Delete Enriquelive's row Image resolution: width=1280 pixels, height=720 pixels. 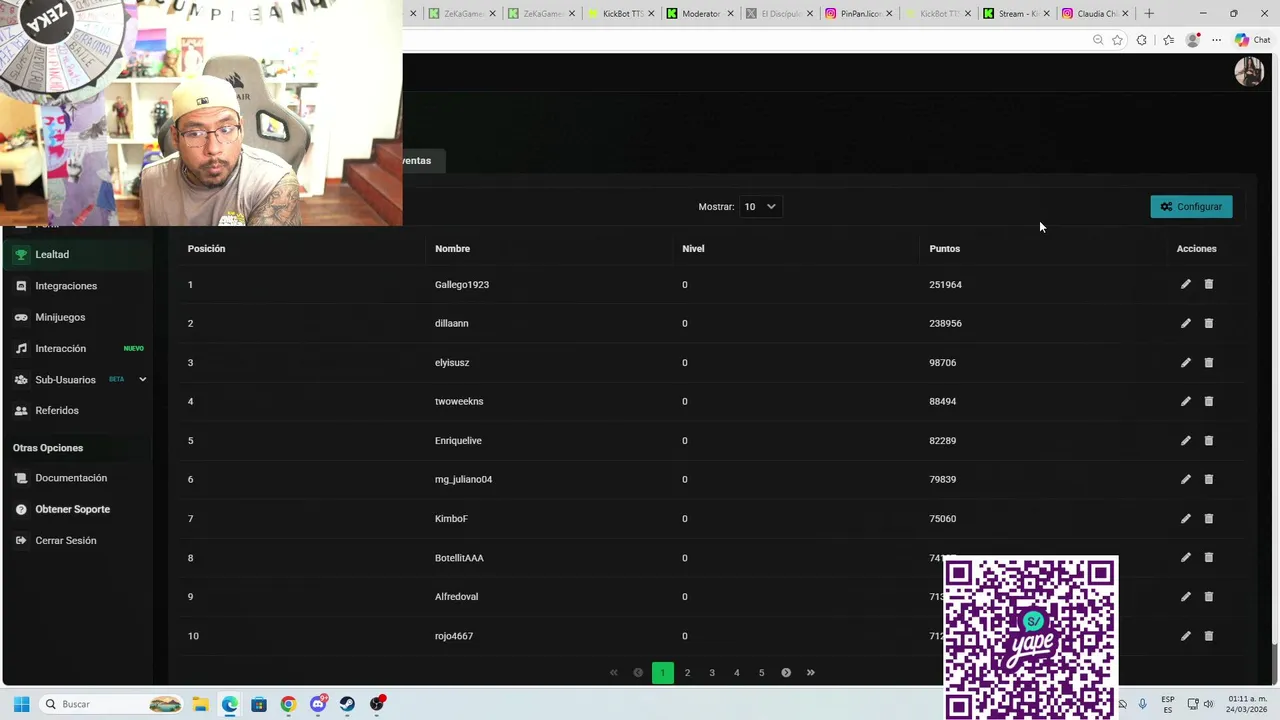pos(1208,440)
